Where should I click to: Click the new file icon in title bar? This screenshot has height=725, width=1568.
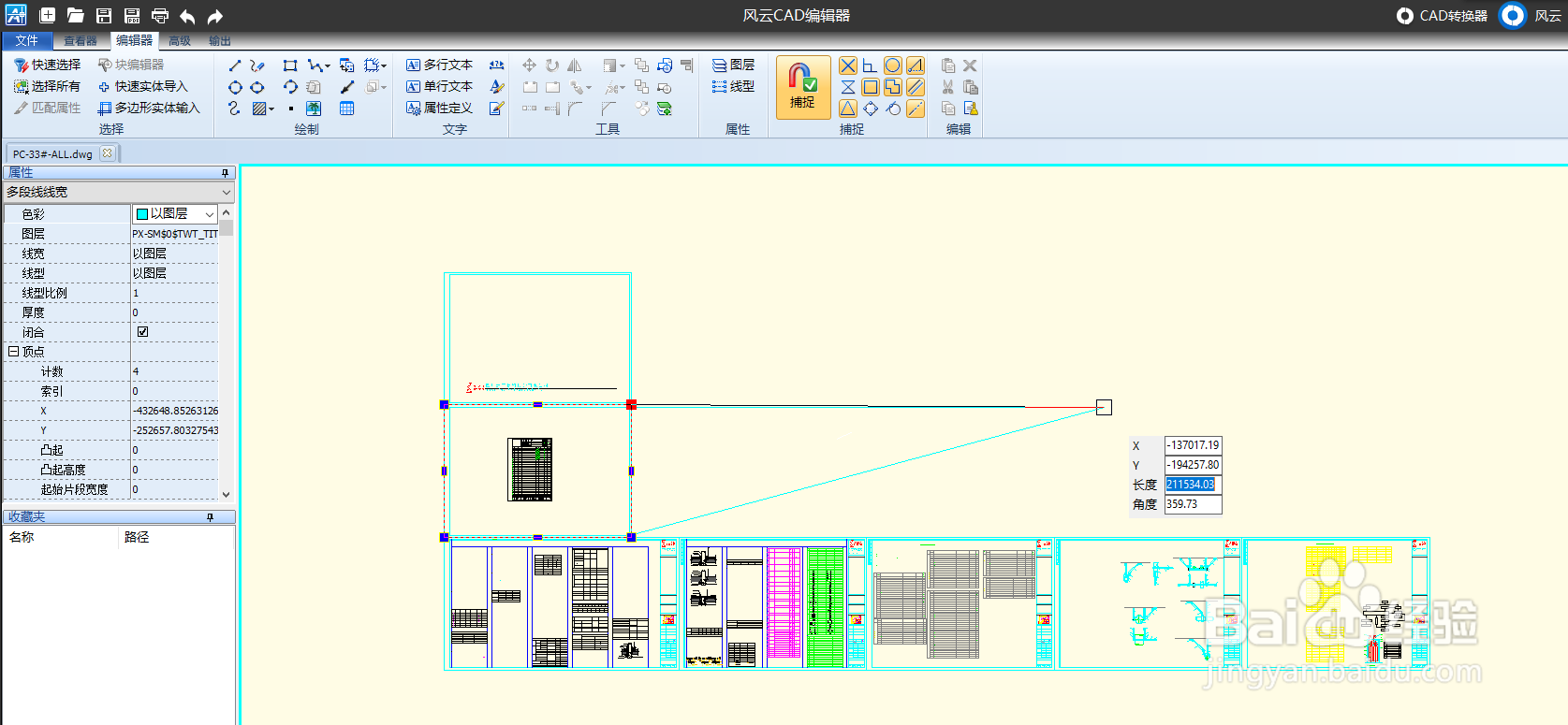pos(48,15)
